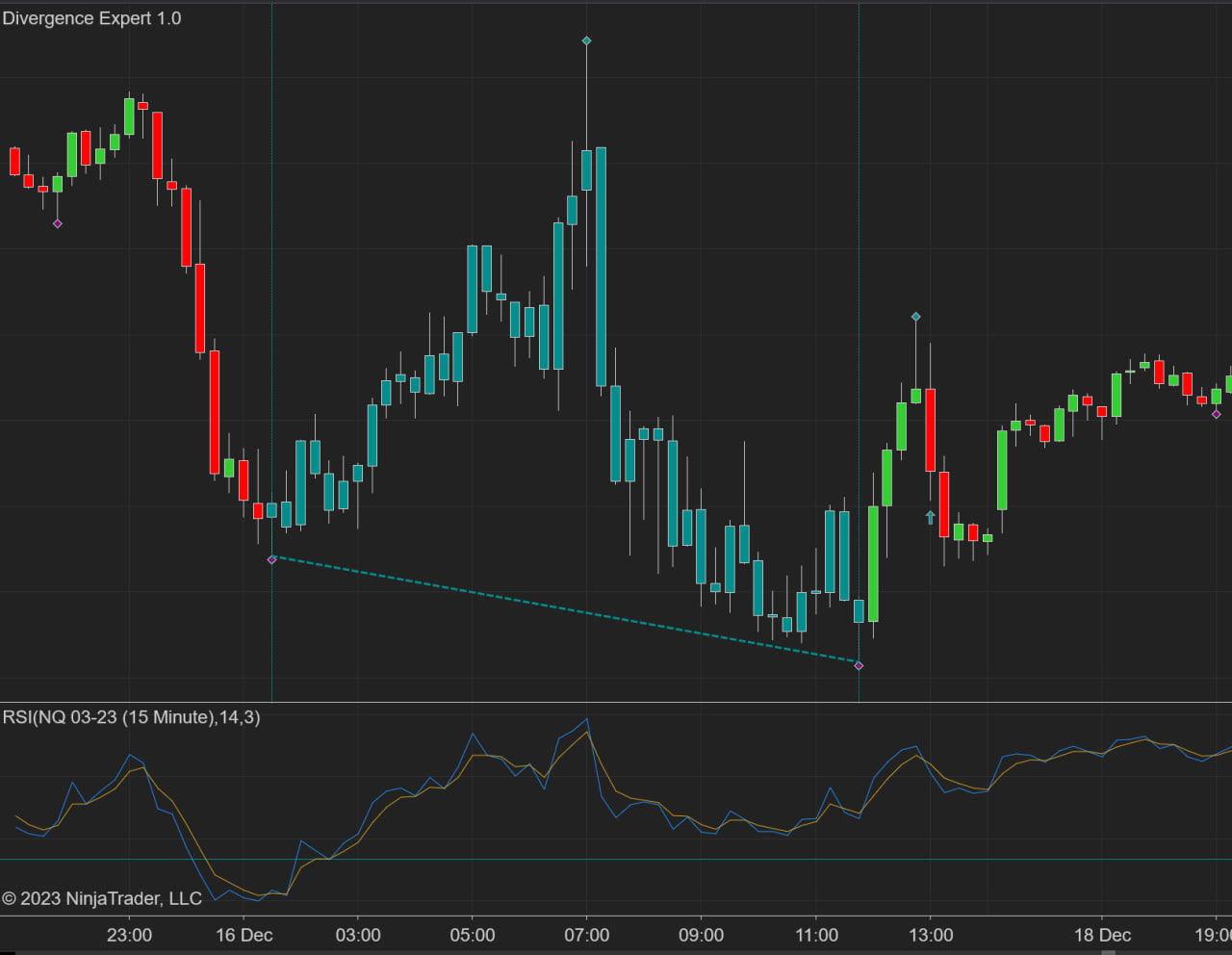1232x955 pixels.
Task: Click the RSI peak at 07:00
Action: (x=586, y=719)
